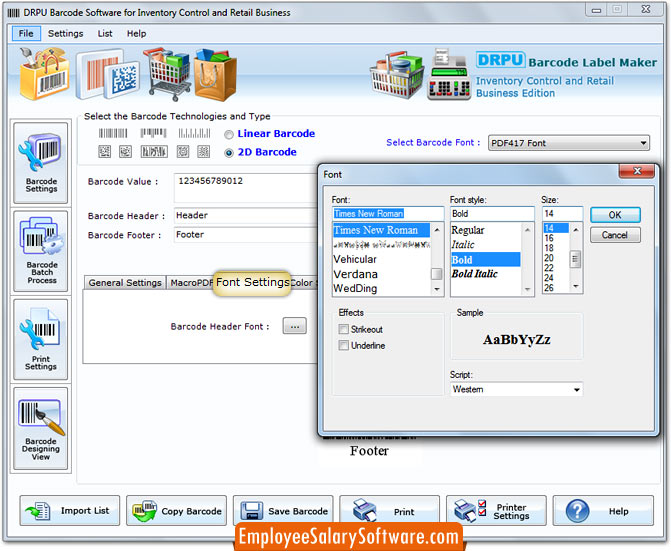The width and height of the screenshot is (671, 551).
Task: Close the Font dialog
Action: [x=636, y=171]
